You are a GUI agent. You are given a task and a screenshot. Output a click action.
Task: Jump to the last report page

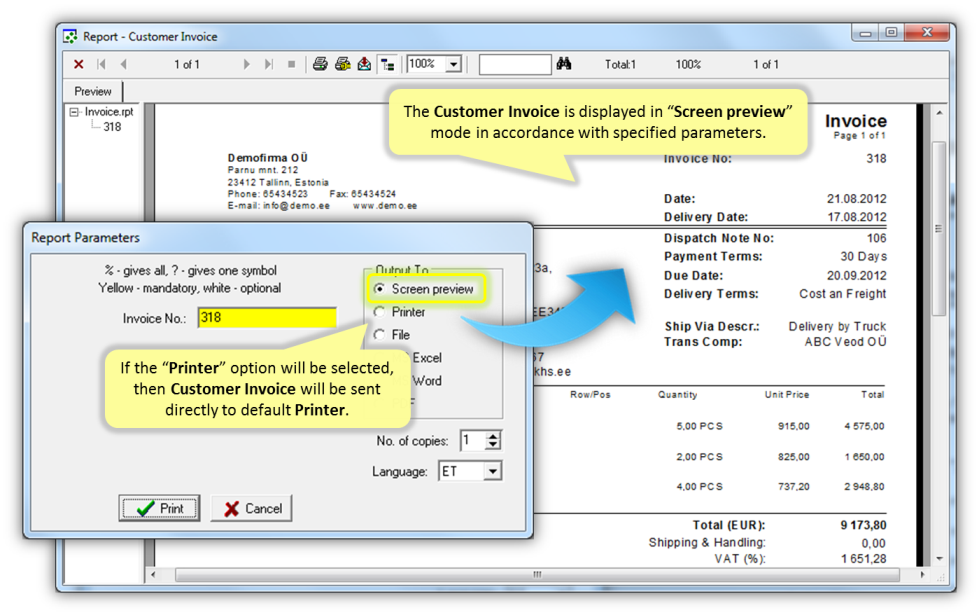pos(268,64)
